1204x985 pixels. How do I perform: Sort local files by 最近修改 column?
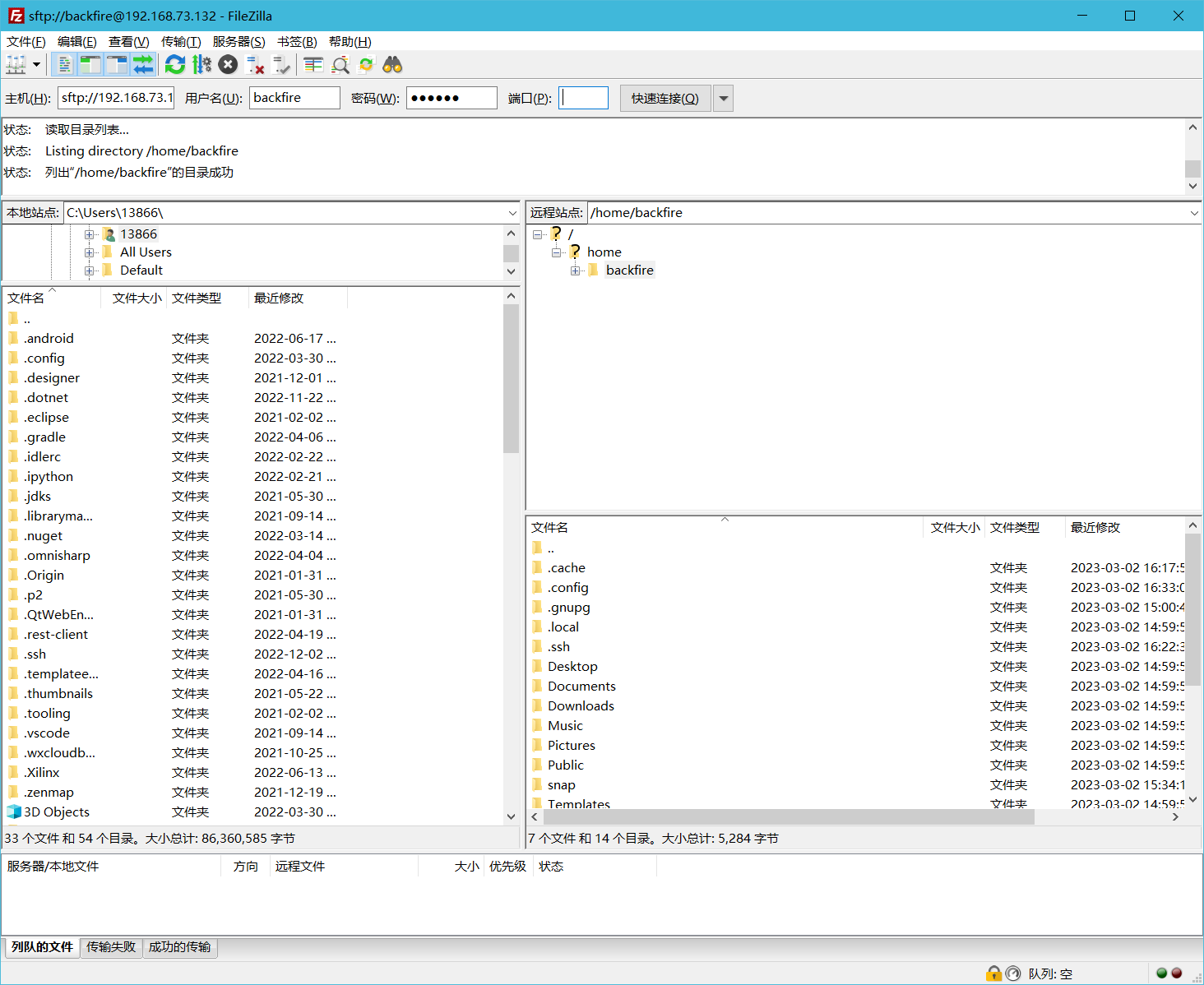[298, 298]
